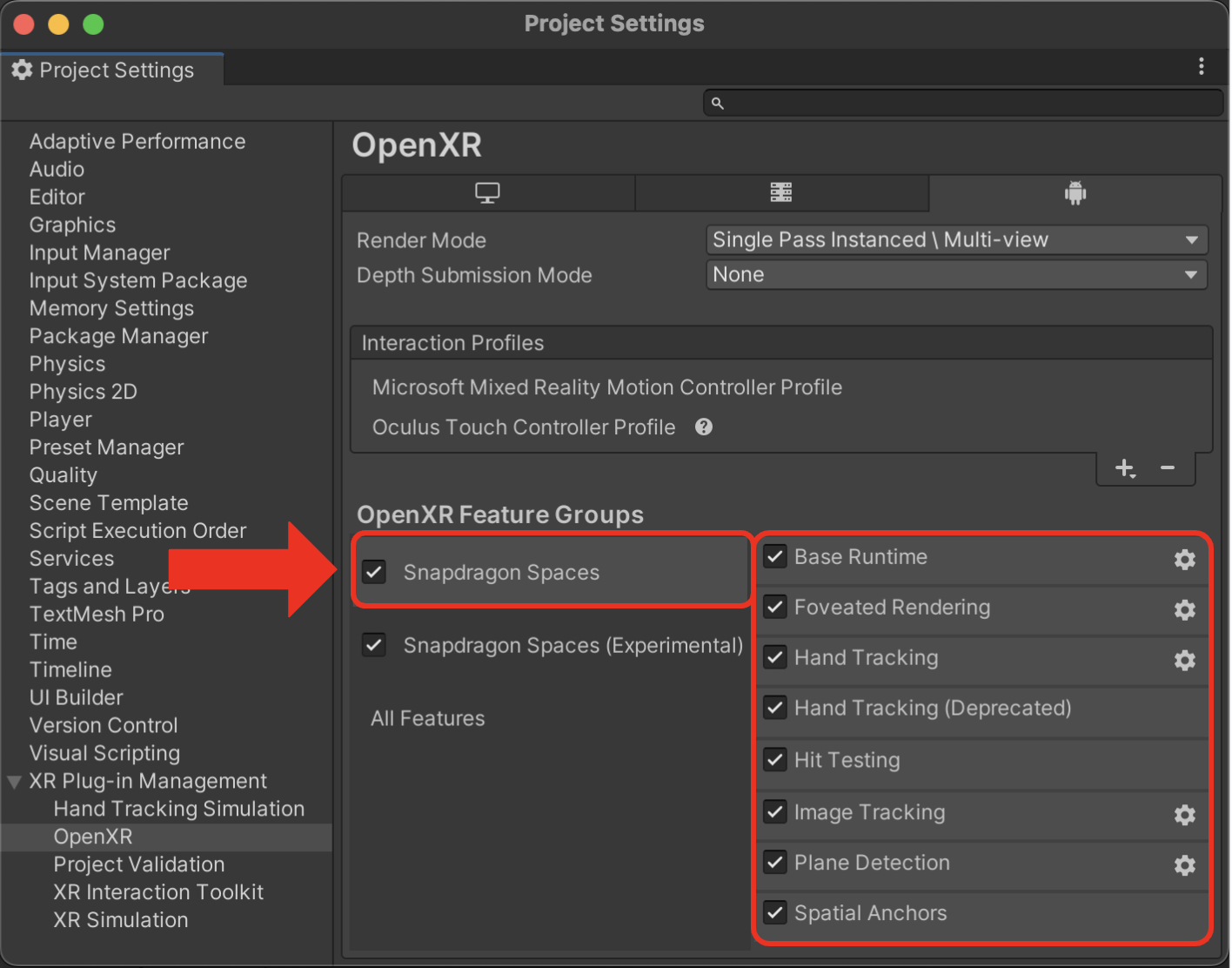This screenshot has height=968, width=1232.
Task: Open Timeline settings
Action: pos(70,670)
